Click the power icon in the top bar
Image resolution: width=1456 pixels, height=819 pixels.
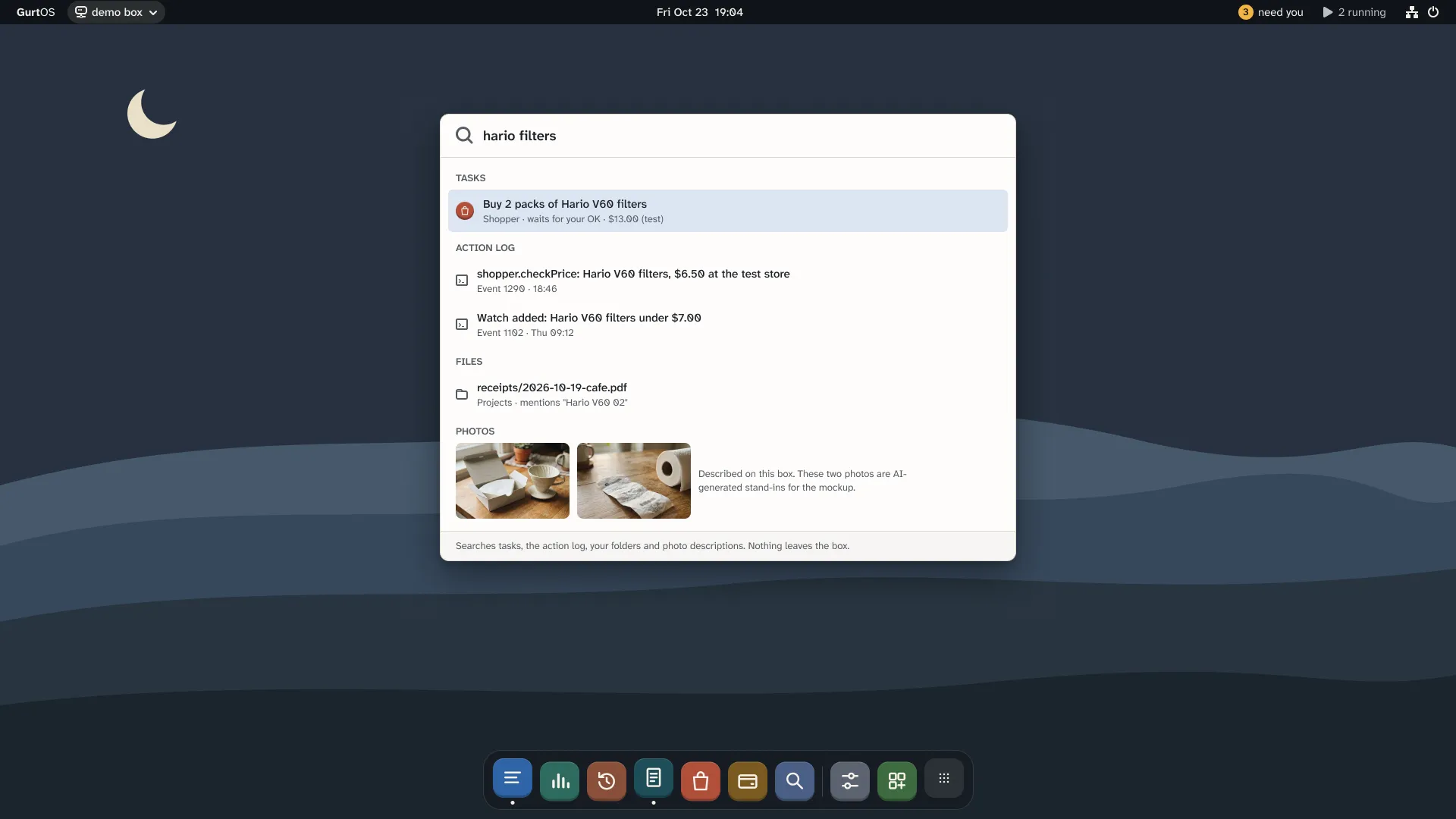(1433, 12)
